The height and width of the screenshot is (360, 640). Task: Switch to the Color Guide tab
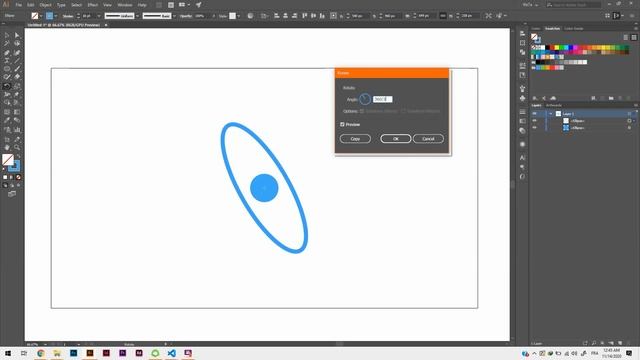click(573, 29)
